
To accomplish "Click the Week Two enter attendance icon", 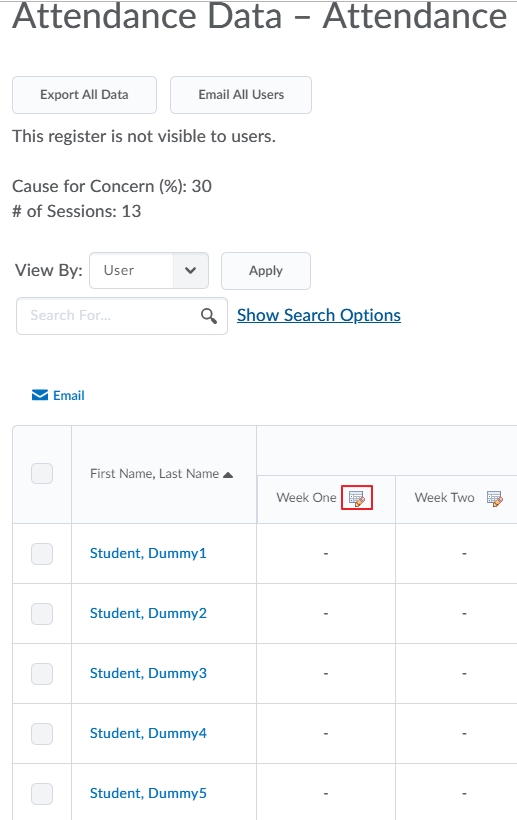I will tap(495, 498).
